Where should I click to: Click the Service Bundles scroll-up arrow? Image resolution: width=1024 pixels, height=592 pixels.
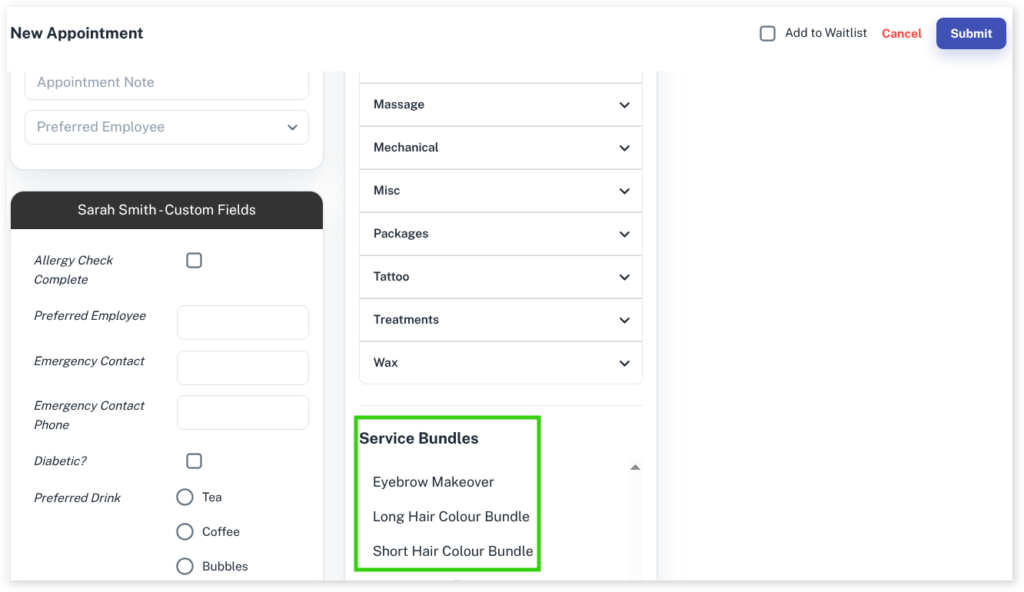[634, 467]
